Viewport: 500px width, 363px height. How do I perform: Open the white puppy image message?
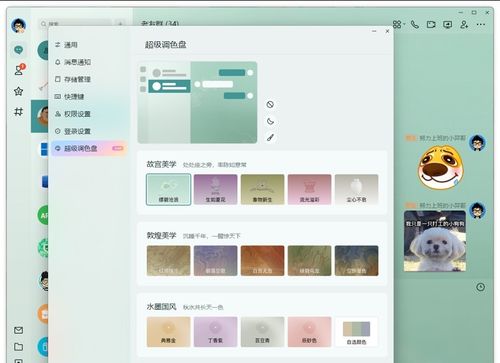[435, 241]
